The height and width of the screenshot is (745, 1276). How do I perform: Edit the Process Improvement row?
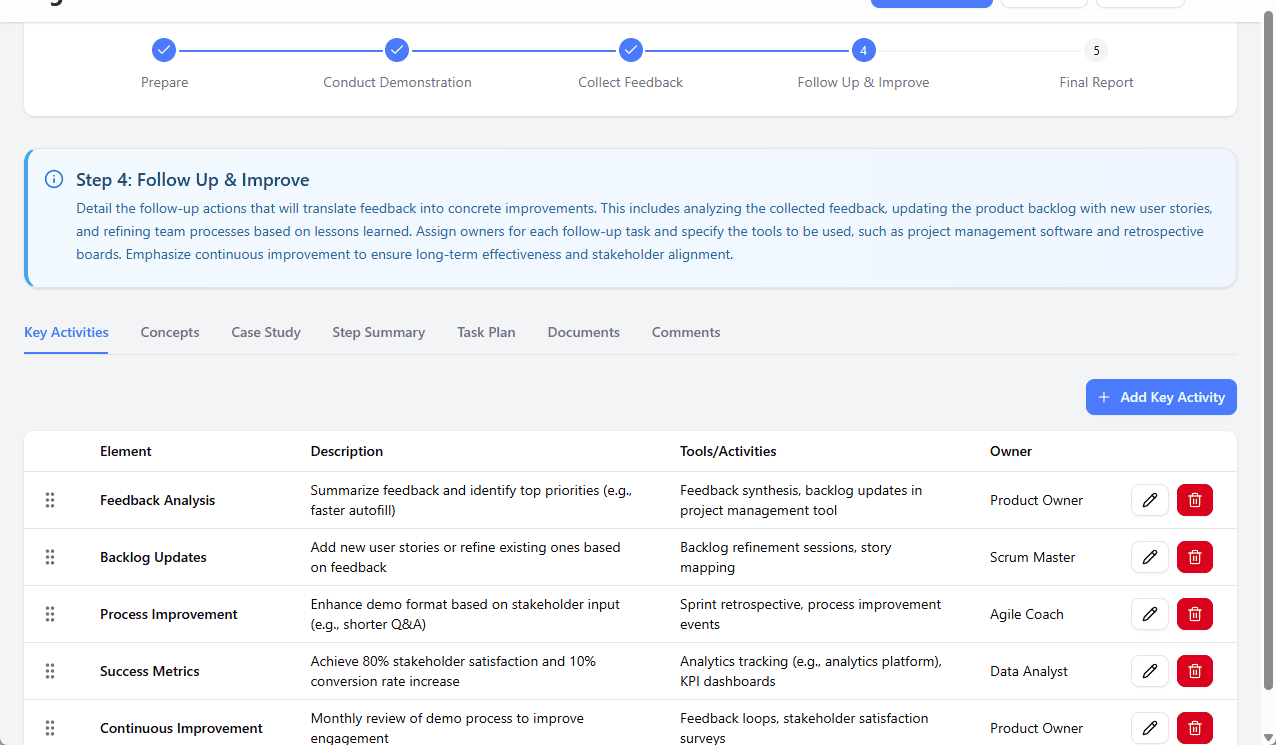pos(1149,614)
